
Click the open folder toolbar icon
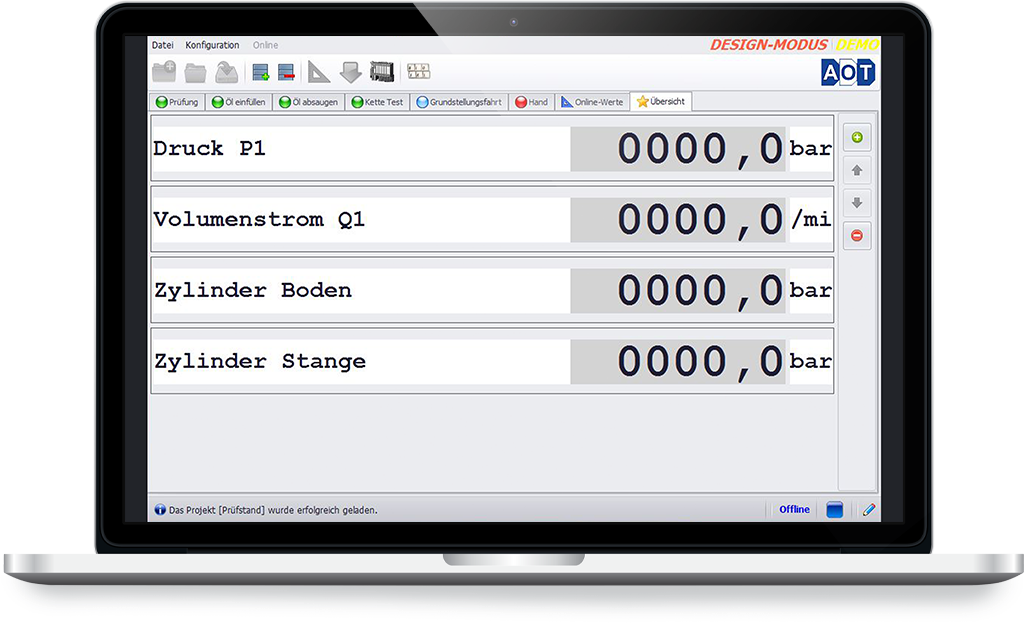click(x=195, y=72)
